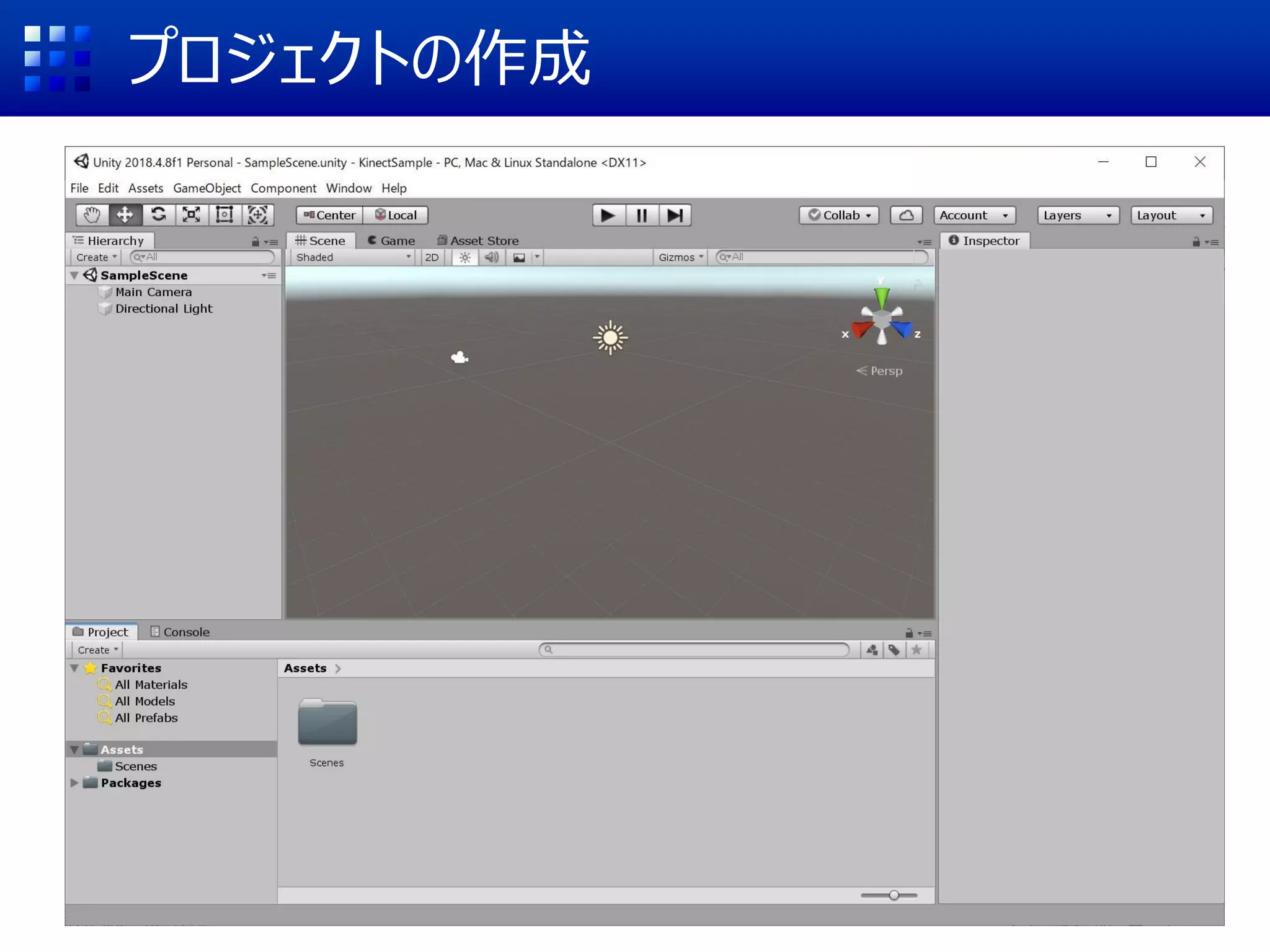Expand the Packages folder
The width and height of the screenshot is (1270, 952).
pos(74,783)
